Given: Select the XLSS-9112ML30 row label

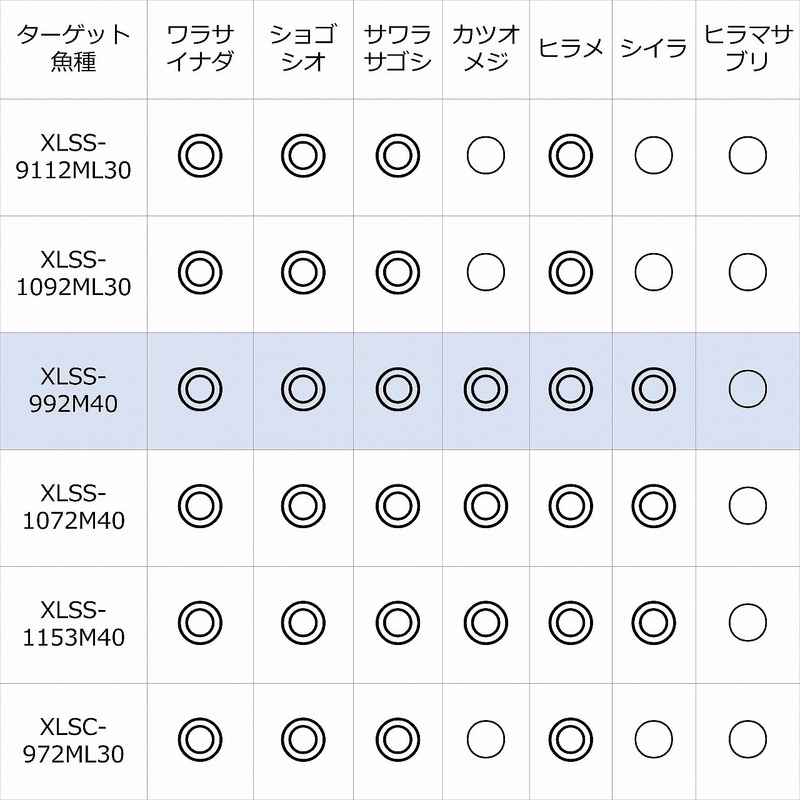Looking at the screenshot, I should (75, 154).
